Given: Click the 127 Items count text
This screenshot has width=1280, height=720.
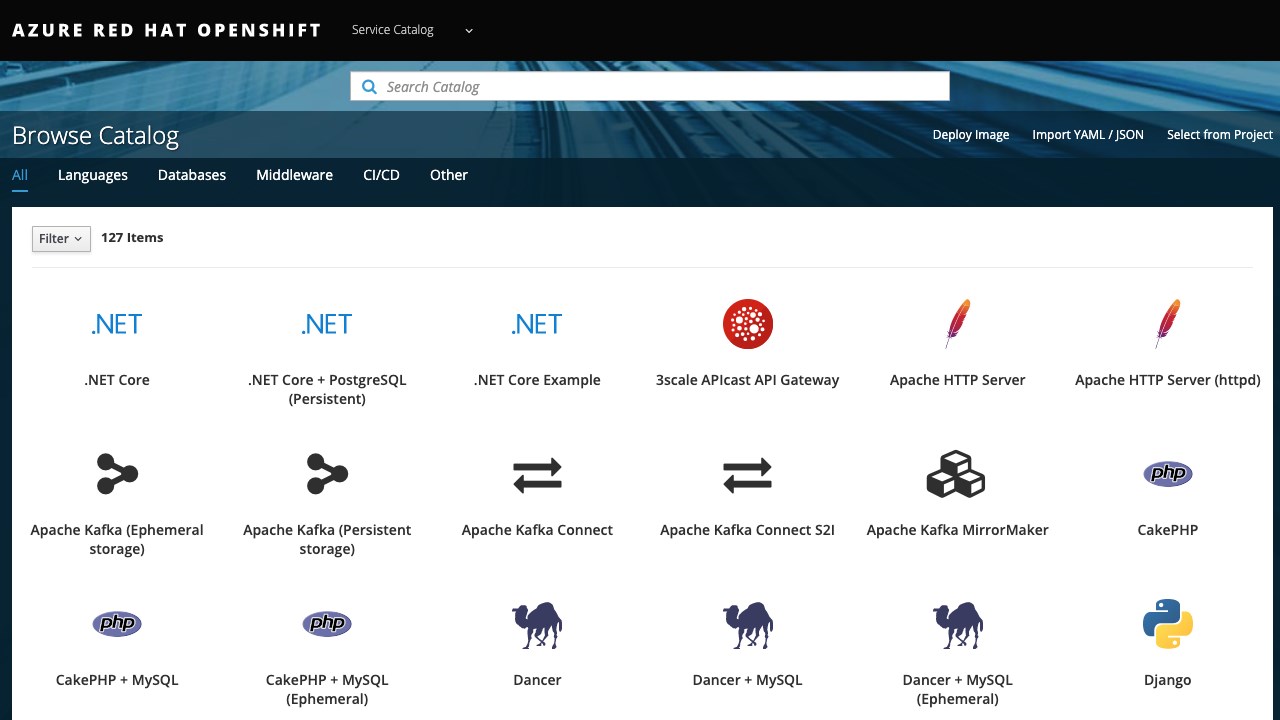Looking at the screenshot, I should 132,238.
